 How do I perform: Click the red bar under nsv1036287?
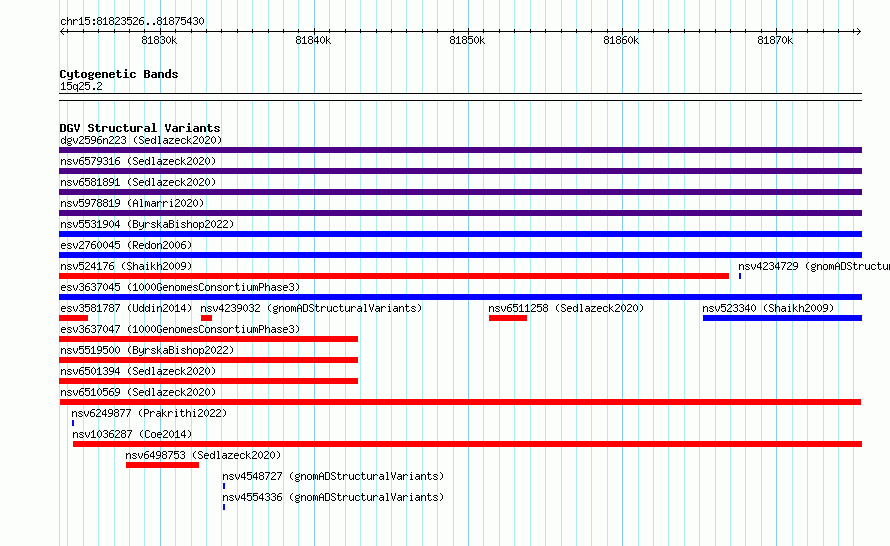[467, 444]
